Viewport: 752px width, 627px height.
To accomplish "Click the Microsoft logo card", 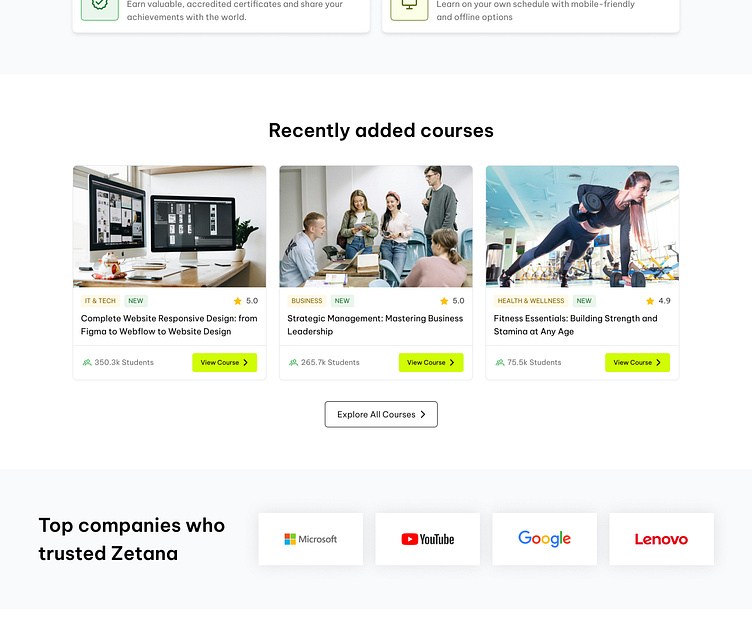I will point(311,539).
